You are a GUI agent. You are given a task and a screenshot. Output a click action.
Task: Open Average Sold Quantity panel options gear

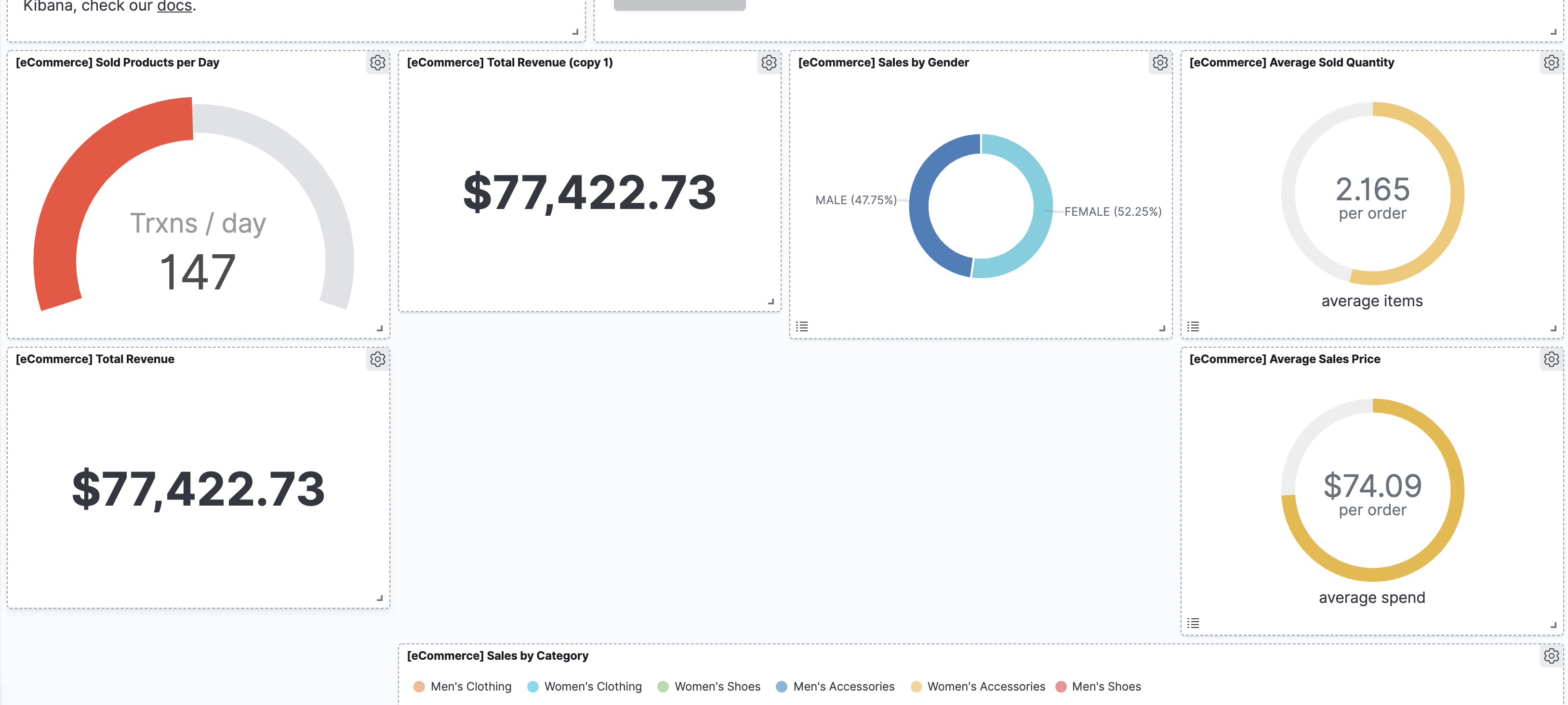(1551, 63)
